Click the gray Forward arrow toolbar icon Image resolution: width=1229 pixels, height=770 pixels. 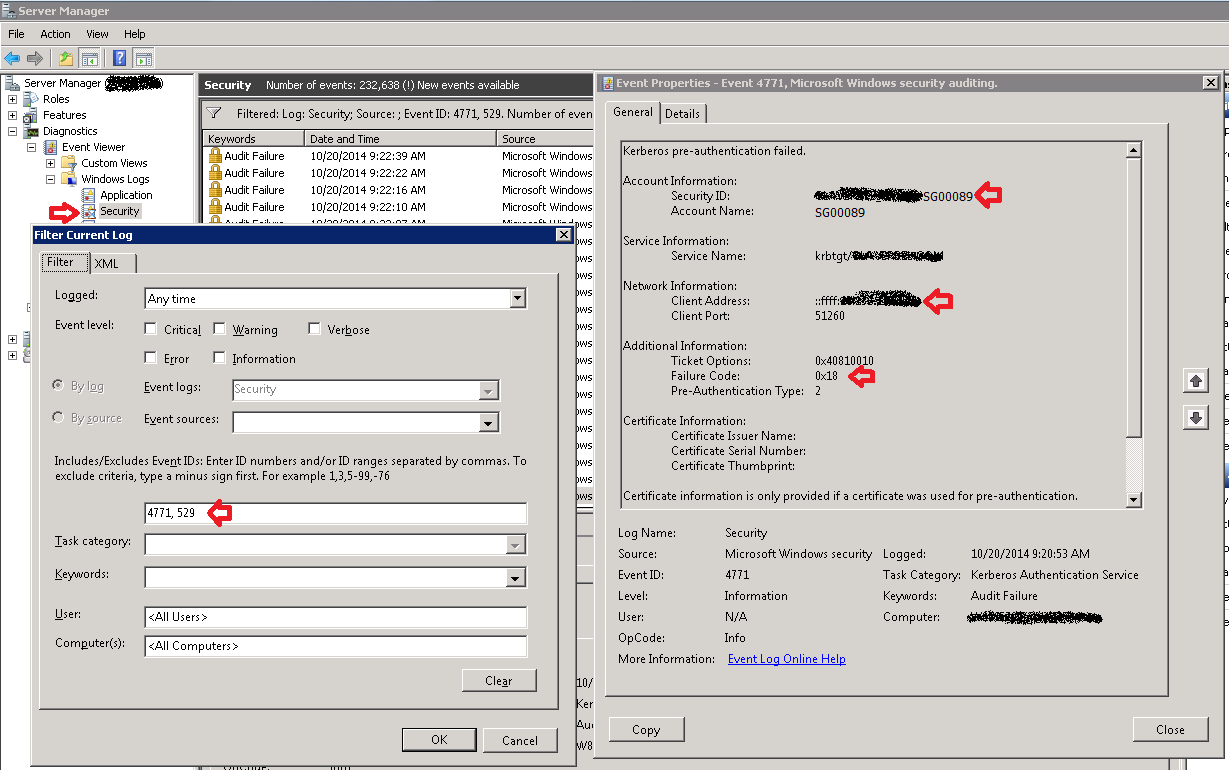coord(35,59)
